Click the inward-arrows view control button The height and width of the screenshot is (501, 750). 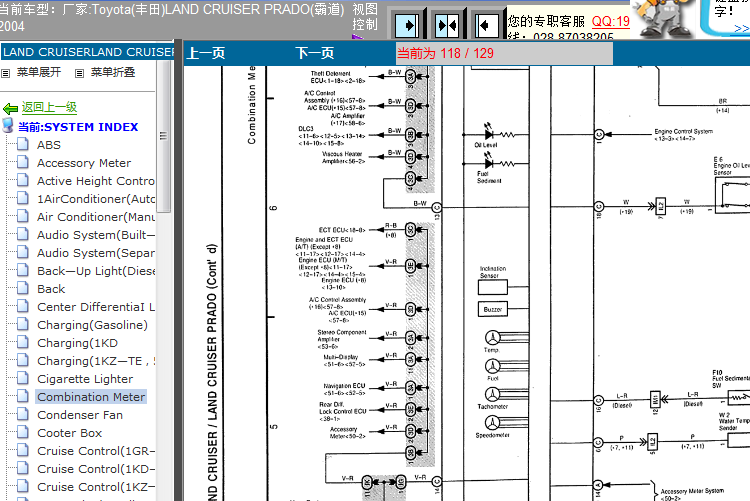point(447,25)
